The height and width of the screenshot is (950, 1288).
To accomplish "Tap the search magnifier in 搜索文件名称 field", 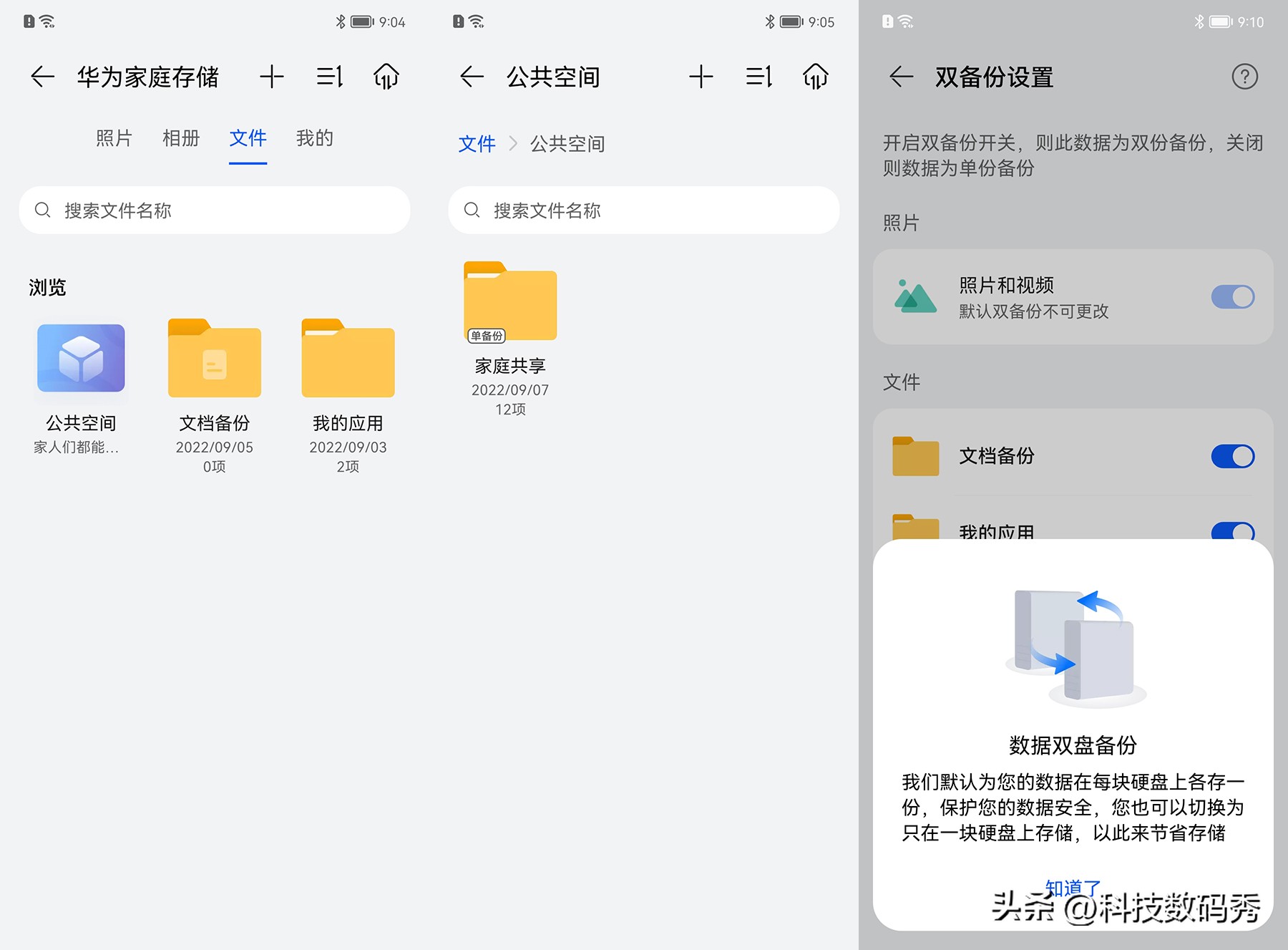I will tap(43, 210).
